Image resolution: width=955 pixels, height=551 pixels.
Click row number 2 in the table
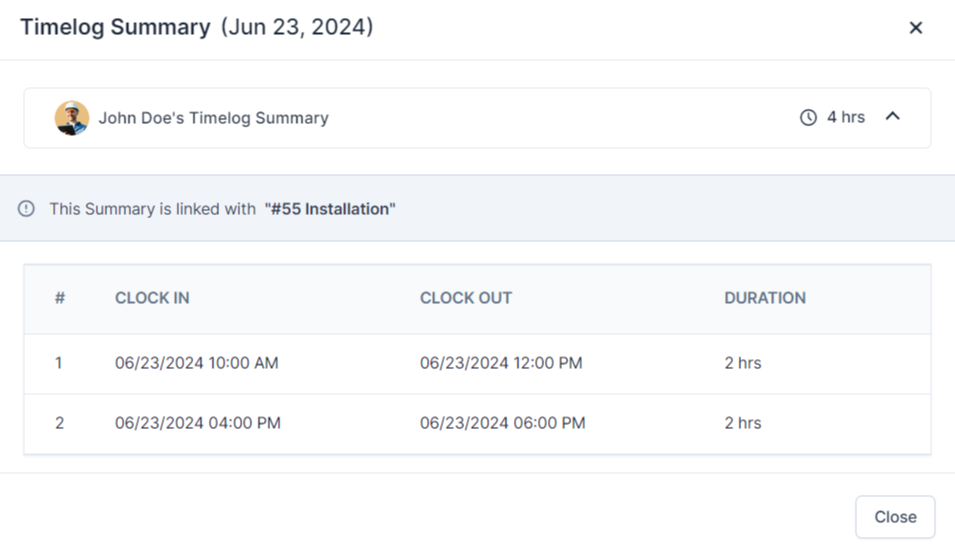pos(60,423)
